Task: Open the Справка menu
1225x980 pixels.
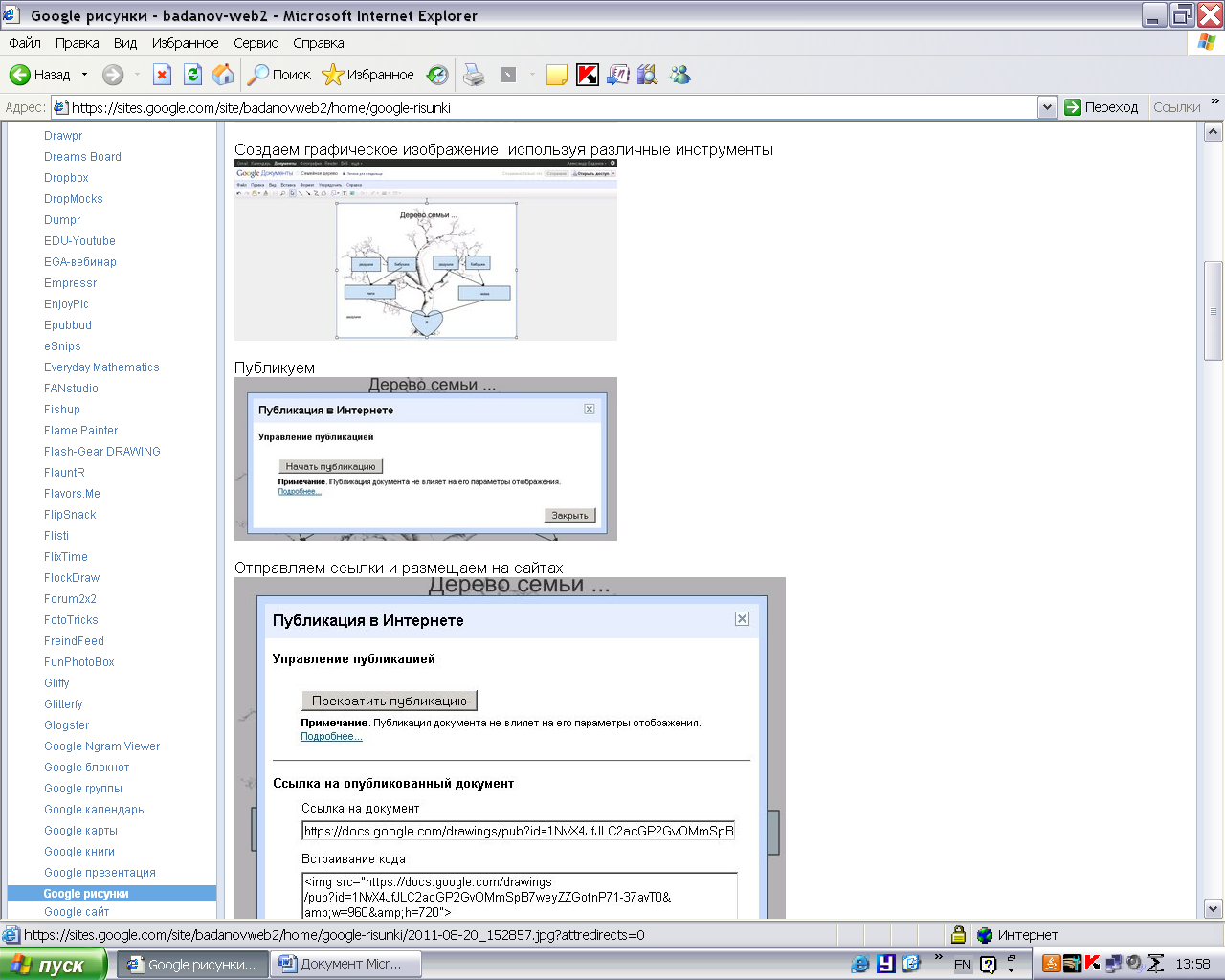Action: [x=319, y=43]
